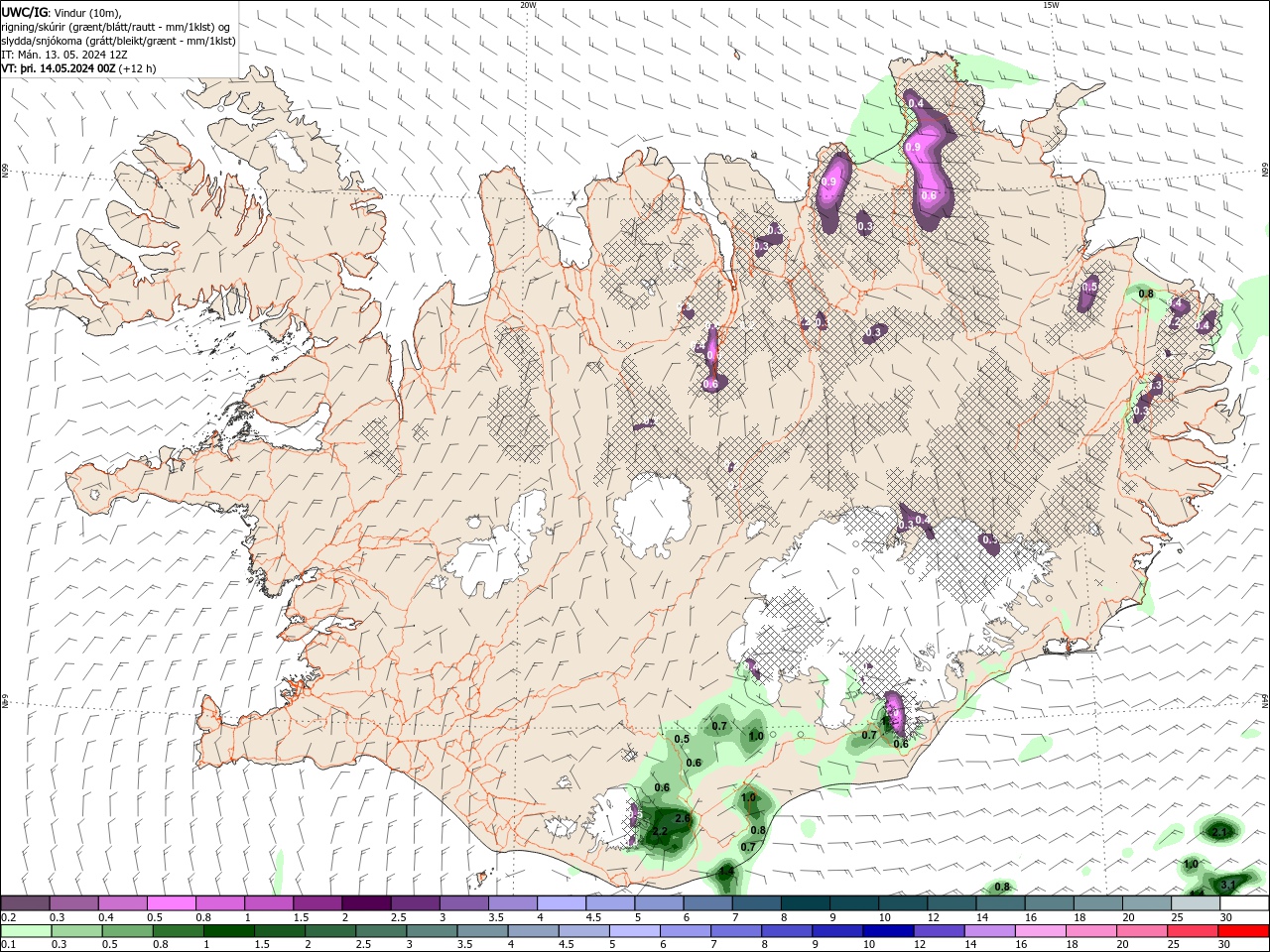The image size is (1270, 952).
Task: Click the 20W longitude label
Action: (529, 5)
